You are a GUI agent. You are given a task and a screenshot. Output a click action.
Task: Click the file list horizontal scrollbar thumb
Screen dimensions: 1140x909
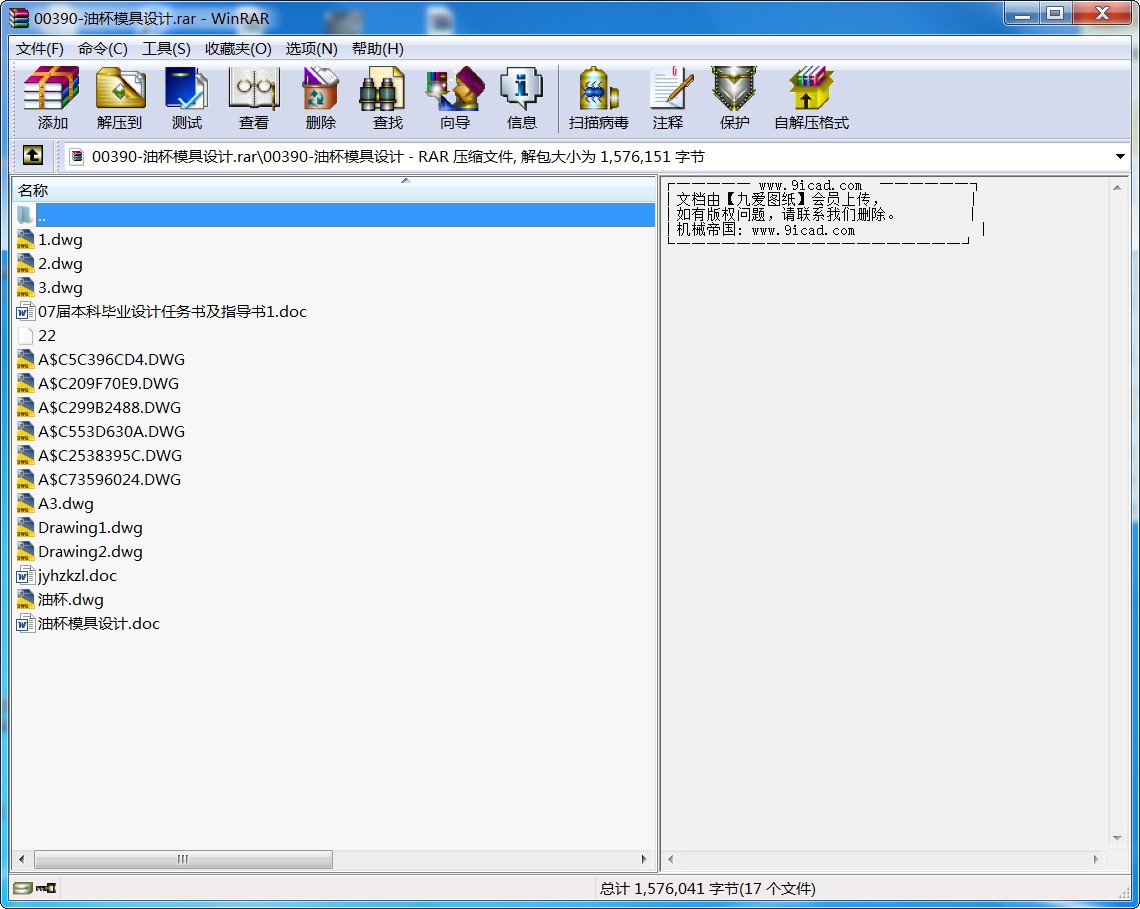click(183, 859)
